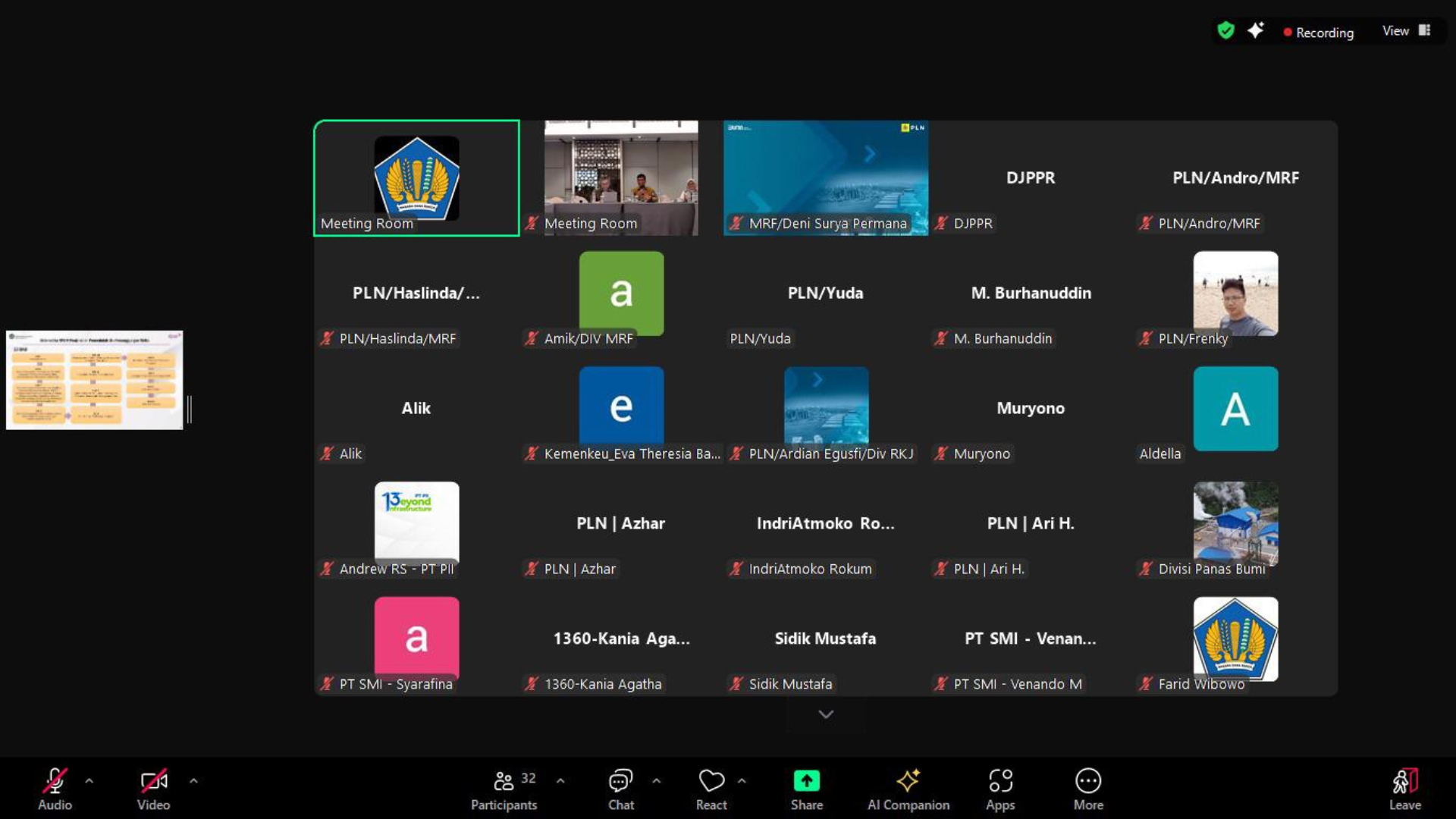The width and height of the screenshot is (1456, 819).
Task: Click the AI sparkle icon near Recording
Action: 1256,30
